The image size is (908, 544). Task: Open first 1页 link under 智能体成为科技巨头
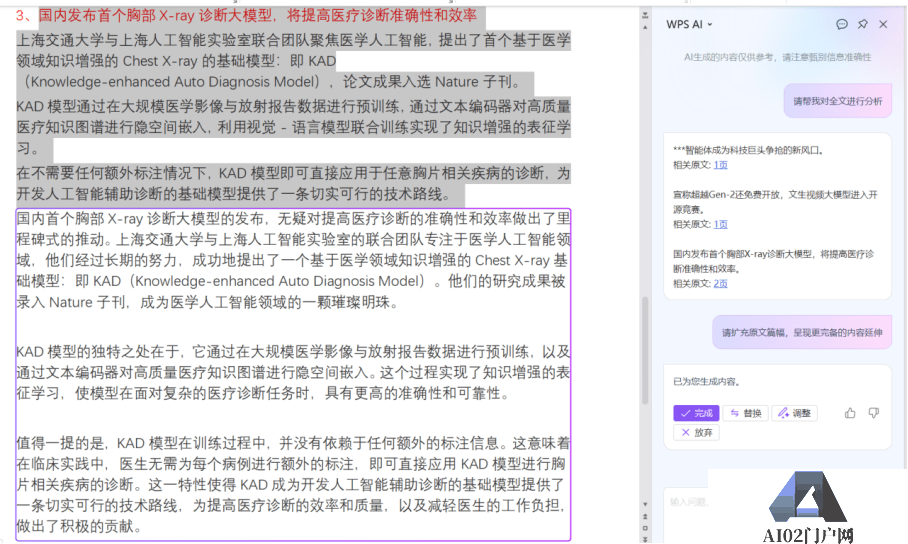[720, 165]
